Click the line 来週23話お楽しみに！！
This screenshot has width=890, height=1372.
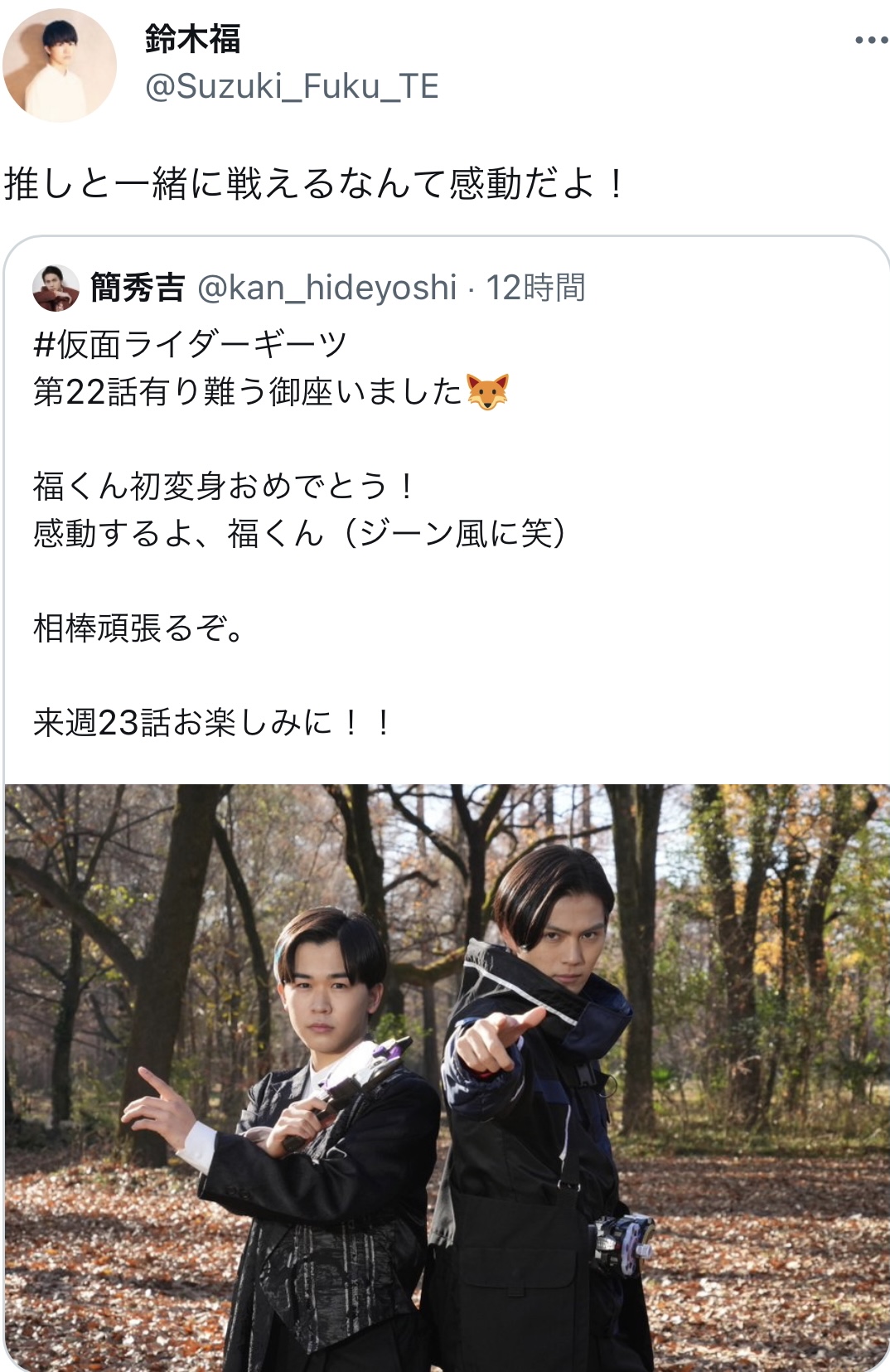click(x=212, y=722)
